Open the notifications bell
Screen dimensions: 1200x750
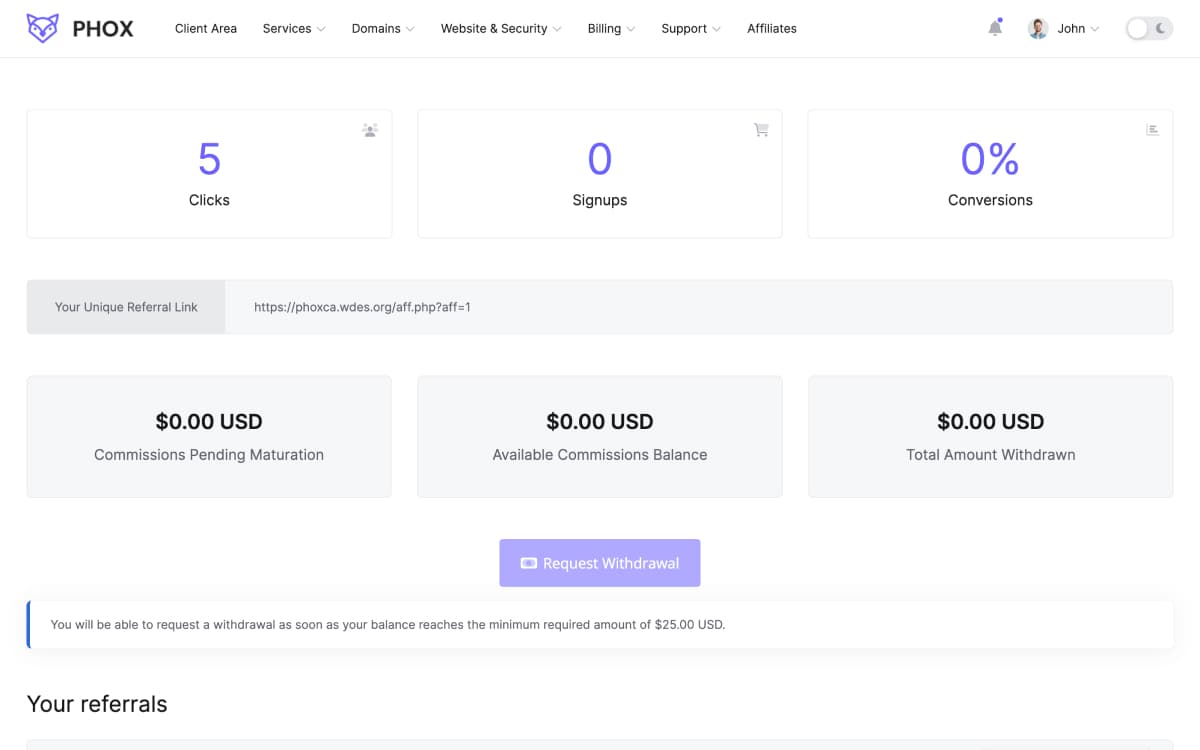995,28
